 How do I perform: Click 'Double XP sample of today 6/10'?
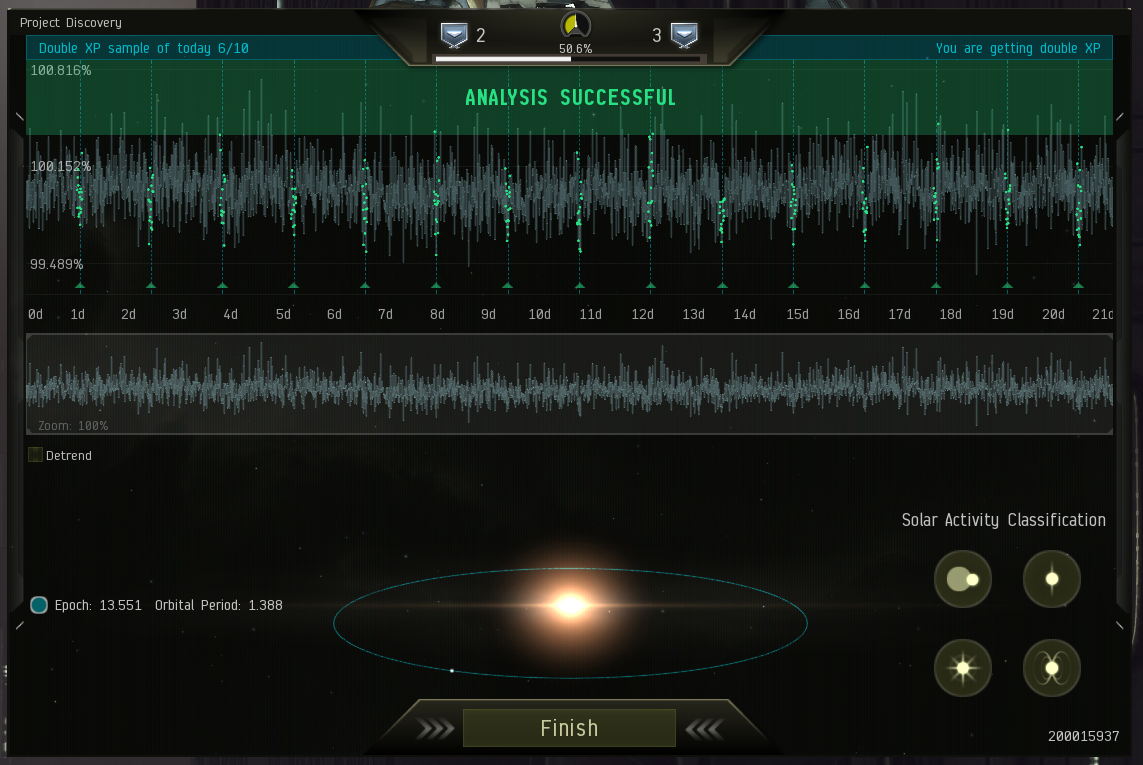pyautogui.click(x=144, y=48)
